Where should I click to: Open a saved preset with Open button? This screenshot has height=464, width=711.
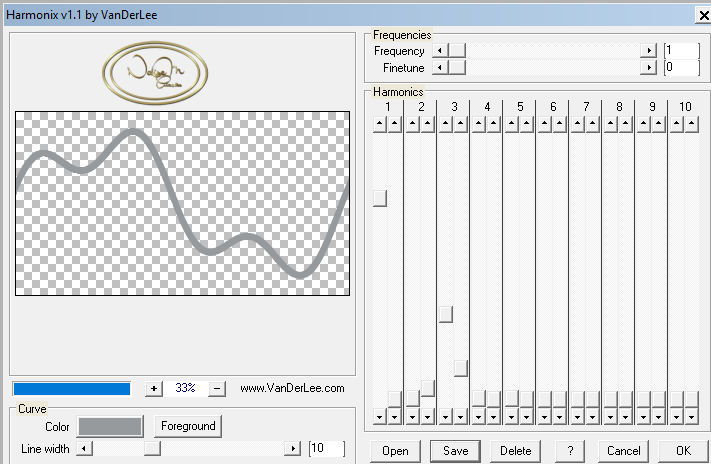[395, 451]
